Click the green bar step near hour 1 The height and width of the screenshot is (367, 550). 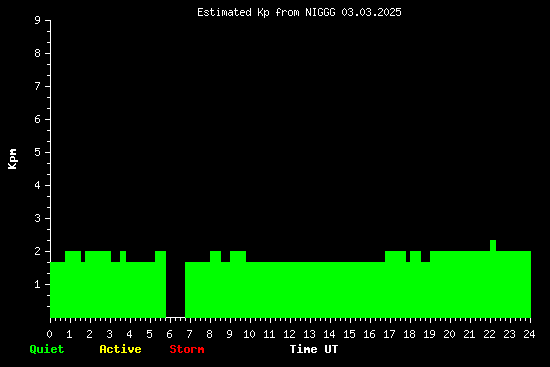[x=73, y=284]
